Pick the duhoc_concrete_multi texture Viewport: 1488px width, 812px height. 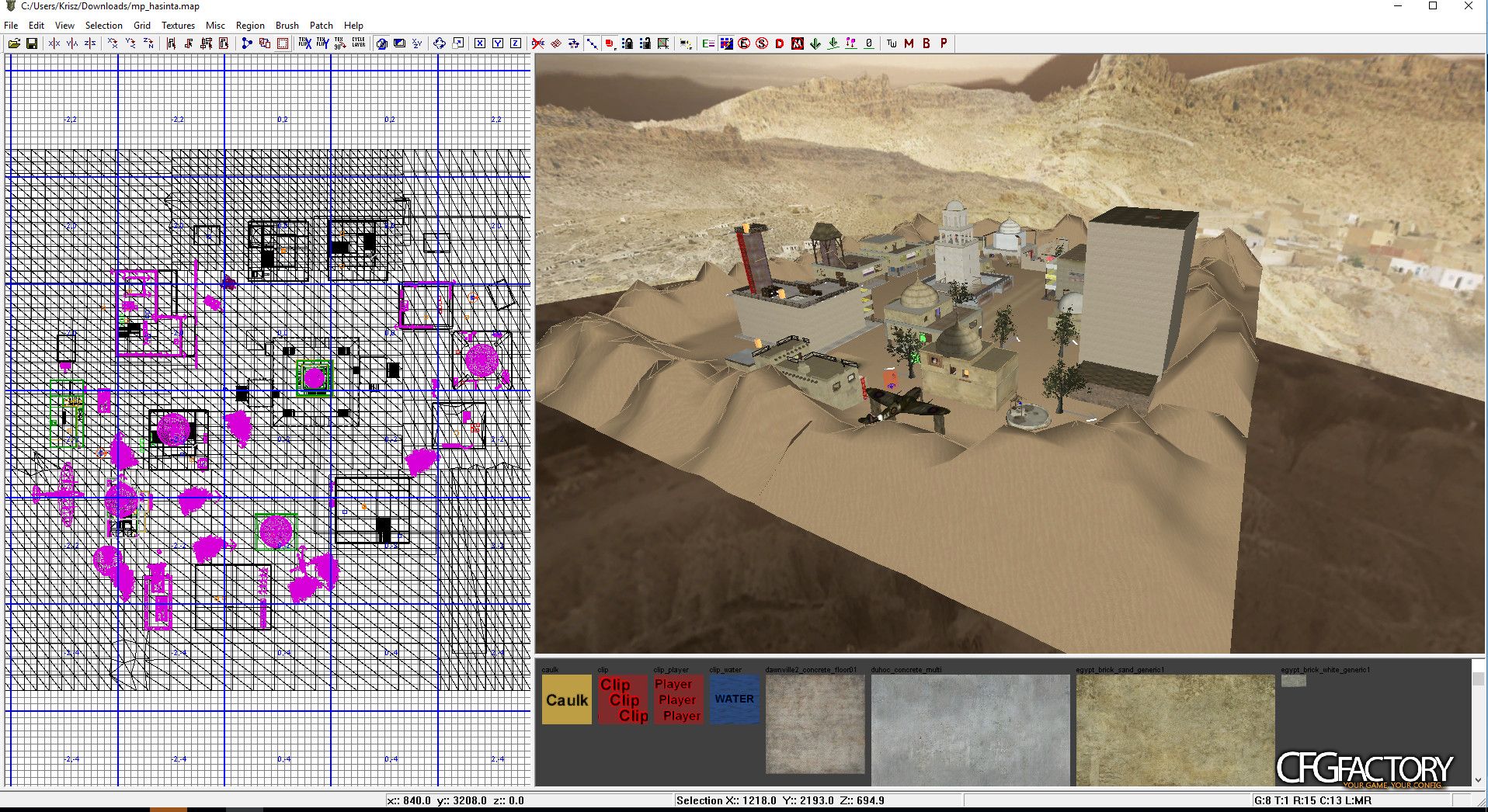tap(971, 730)
